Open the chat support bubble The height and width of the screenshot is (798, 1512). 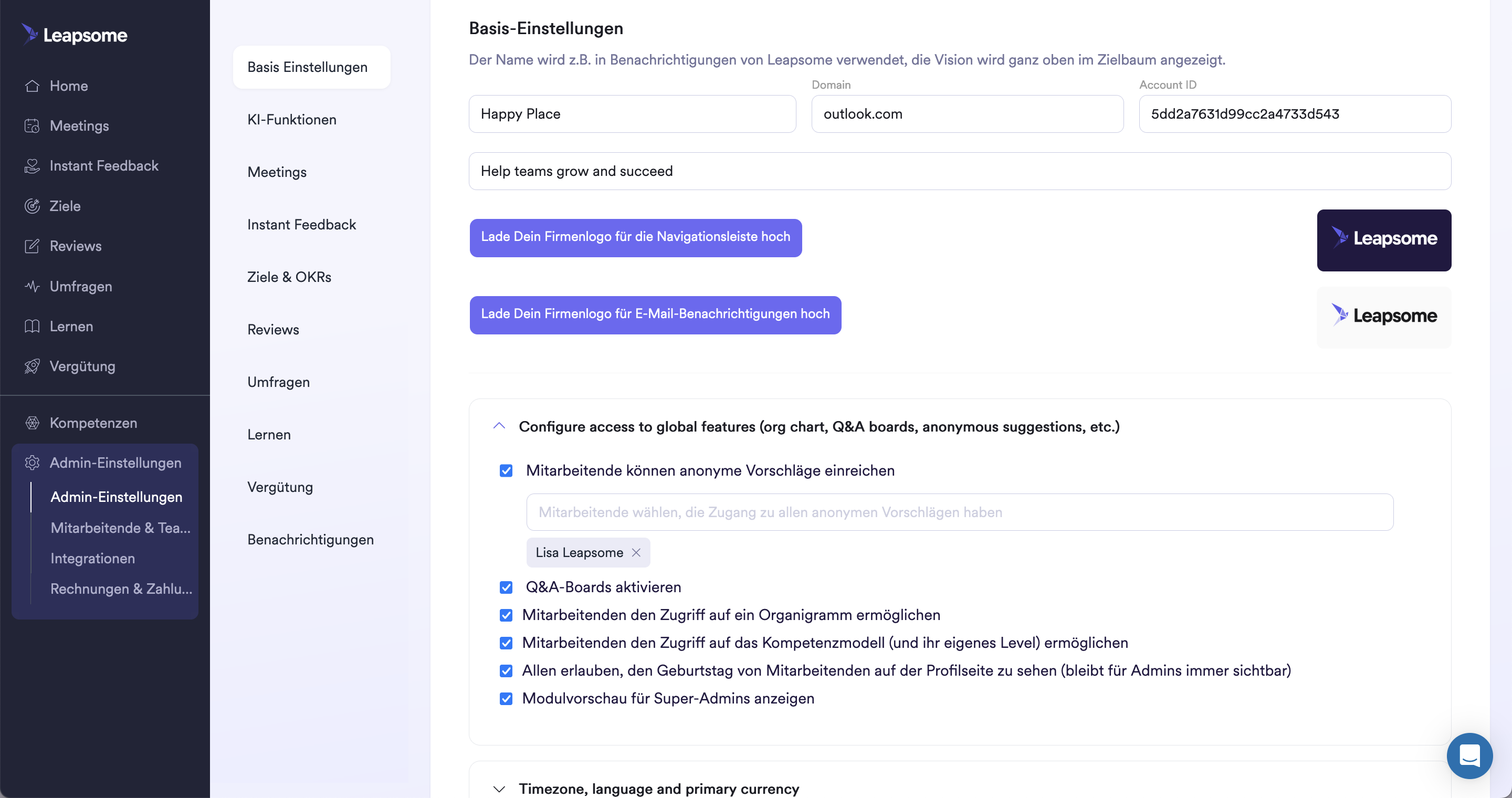(x=1469, y=756)
